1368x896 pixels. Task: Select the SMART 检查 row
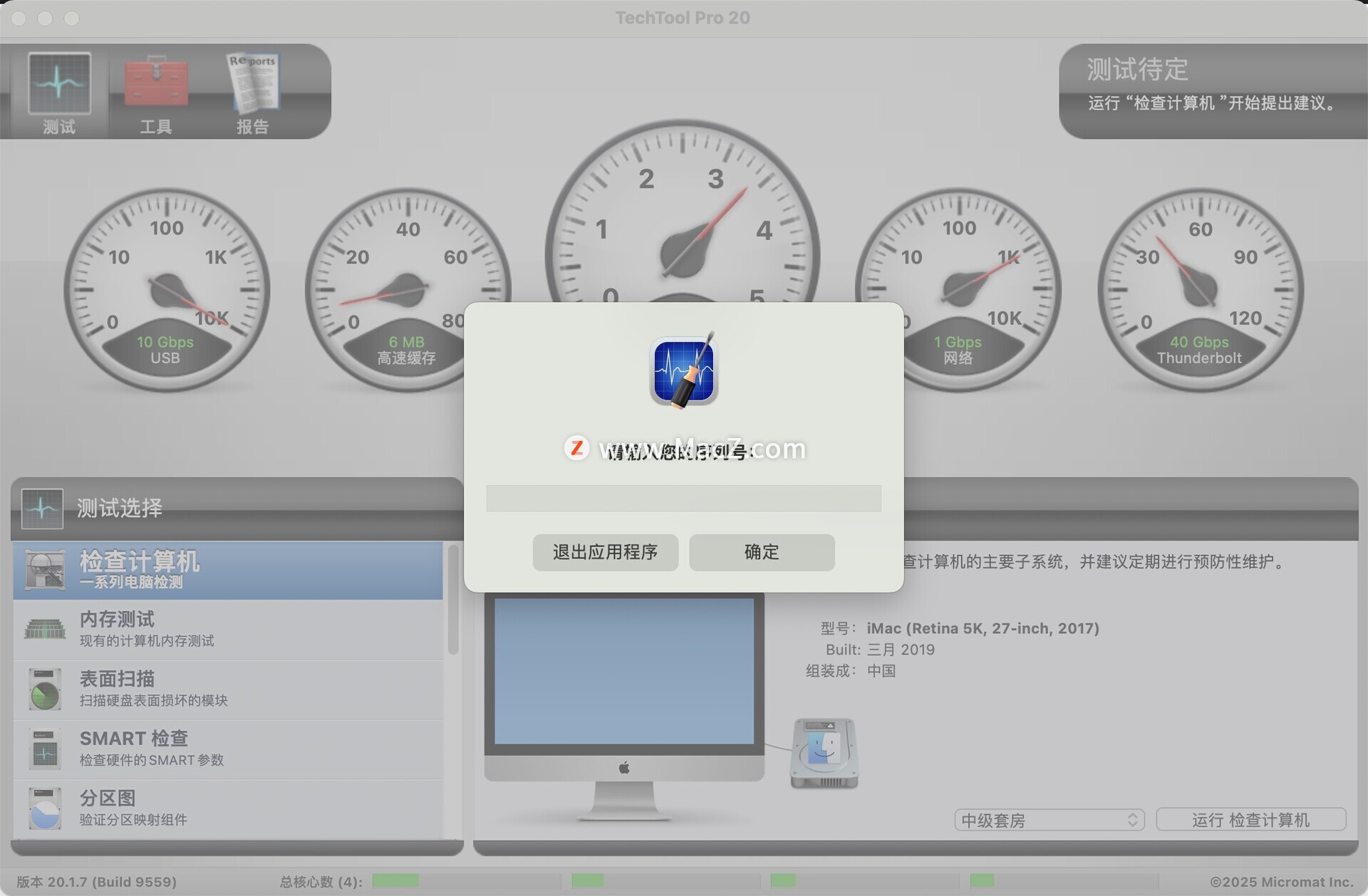228,749
